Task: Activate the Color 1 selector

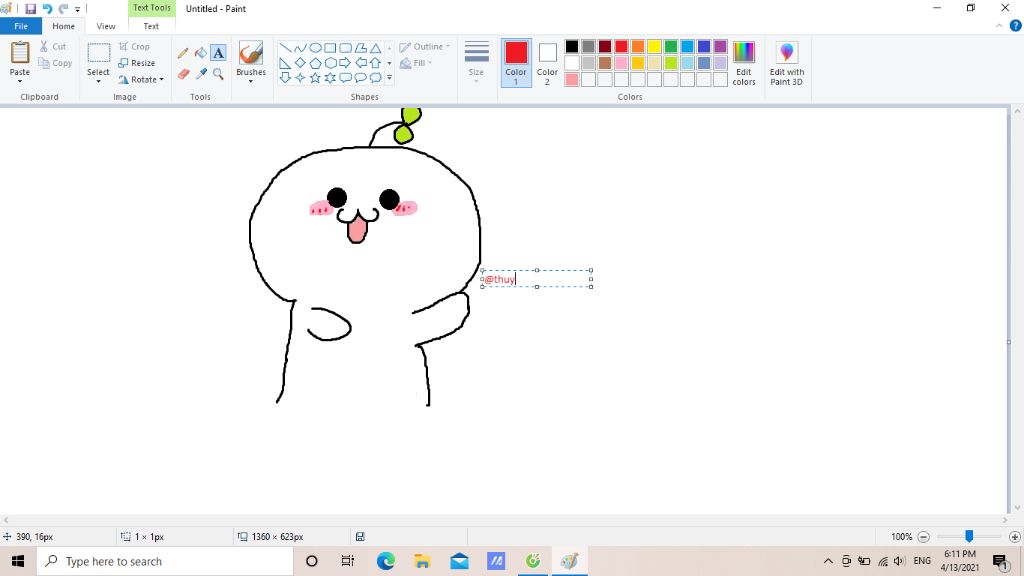Action: click(x=516, y=63)
